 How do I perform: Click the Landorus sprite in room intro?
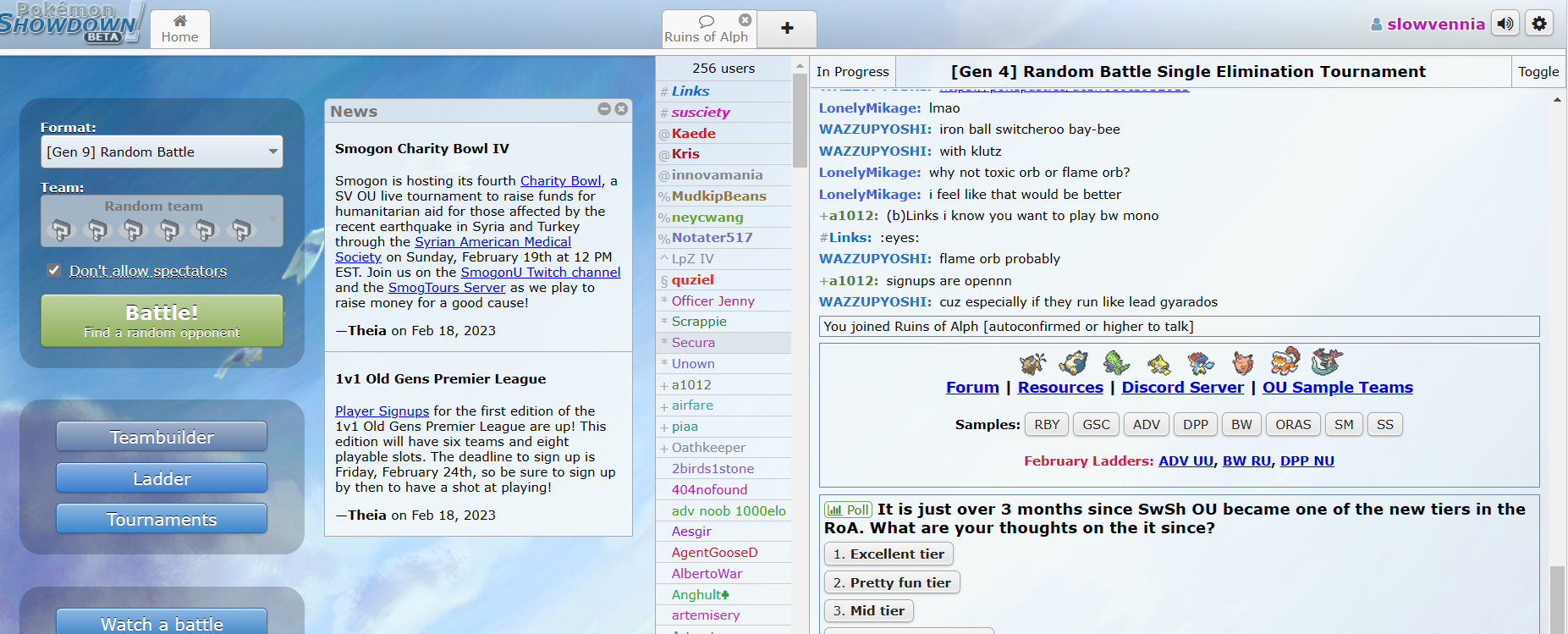pyautogui.click(x=1285, y=361)
